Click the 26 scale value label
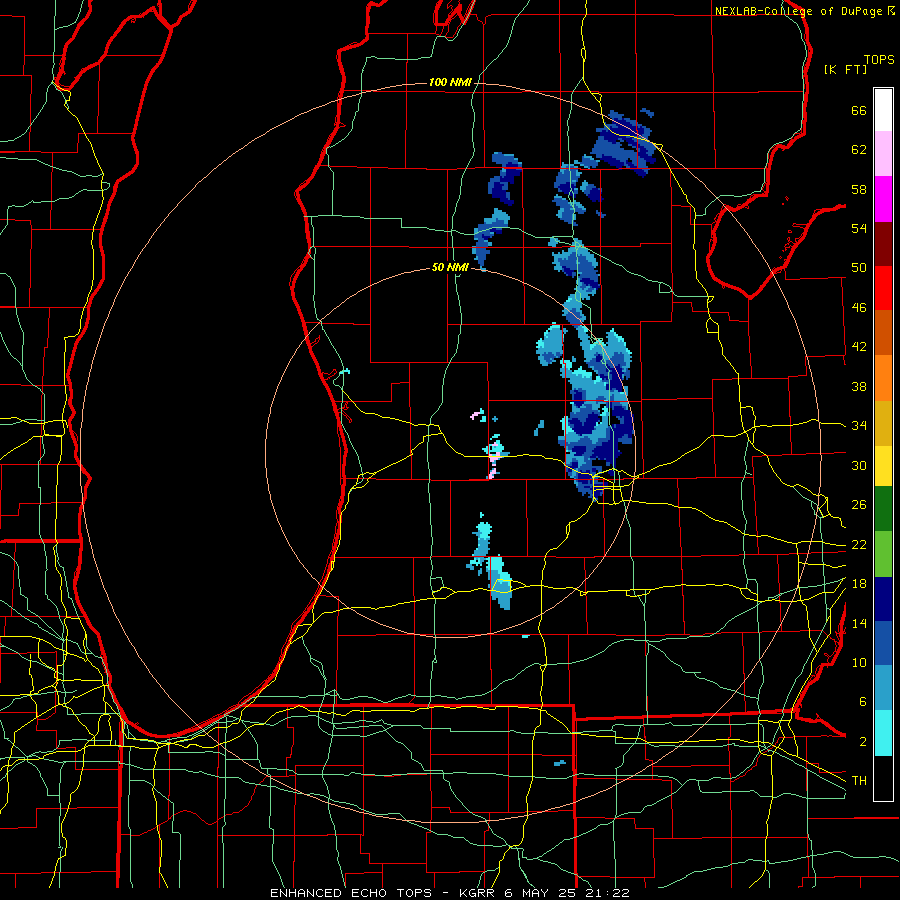 (x=859, y=505)
